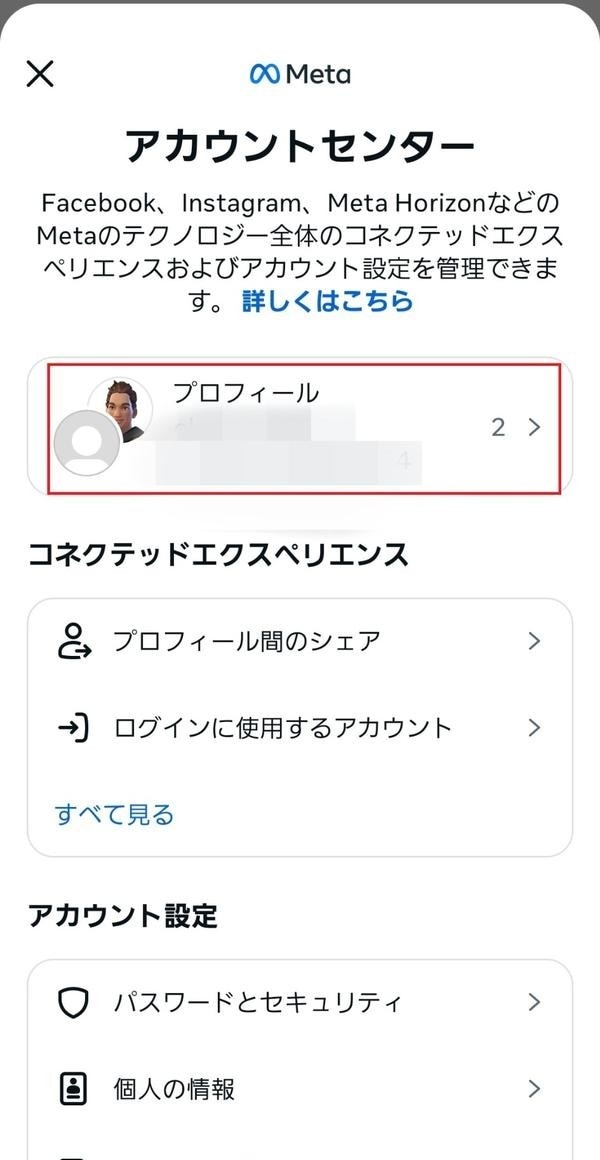
Task: Expand the 個人の情報 chevron
Action: (534, 1089)
